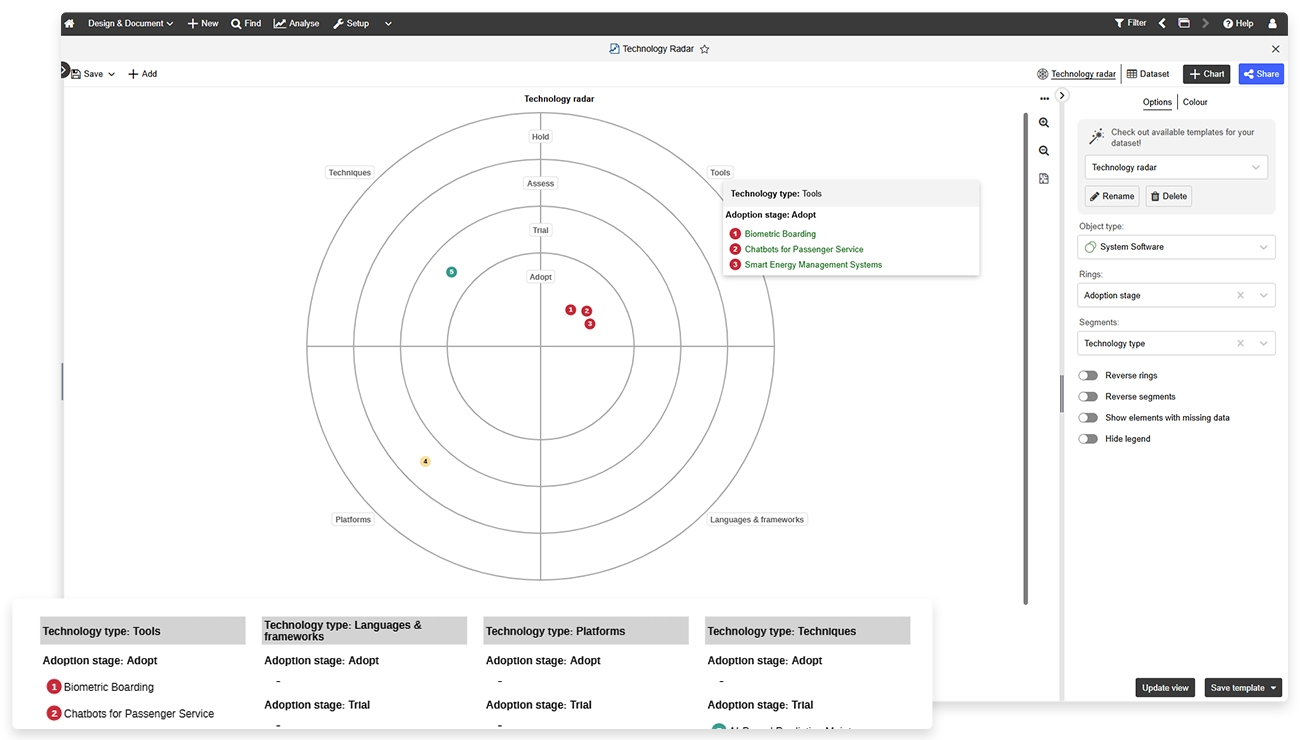Open the Filter funnel option

(1131, 23)
